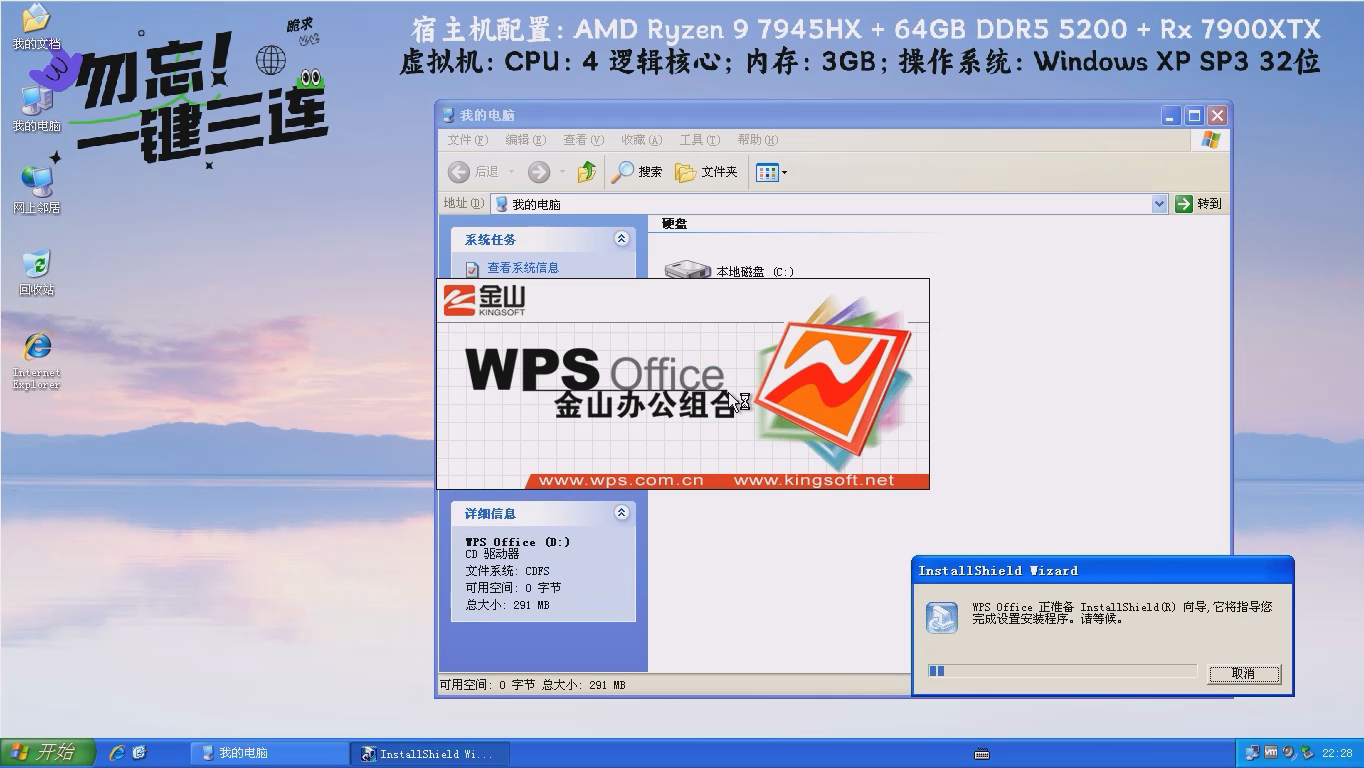Switch to 我的电脑 taskbar button
Image resolution: width=1364 pixels, height=768 pixels.
[270, 753]
